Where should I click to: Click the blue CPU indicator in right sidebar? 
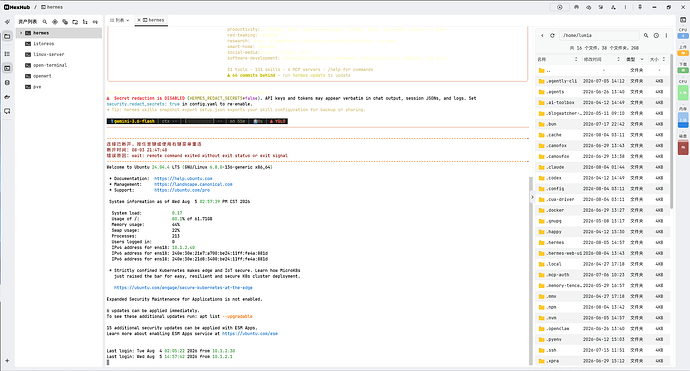coord(683,36)
